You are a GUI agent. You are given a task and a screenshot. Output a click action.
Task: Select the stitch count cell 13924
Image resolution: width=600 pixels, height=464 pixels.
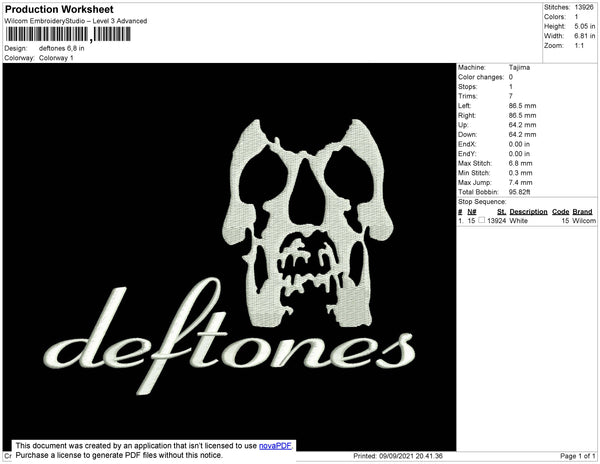click(x=496, y=221)
